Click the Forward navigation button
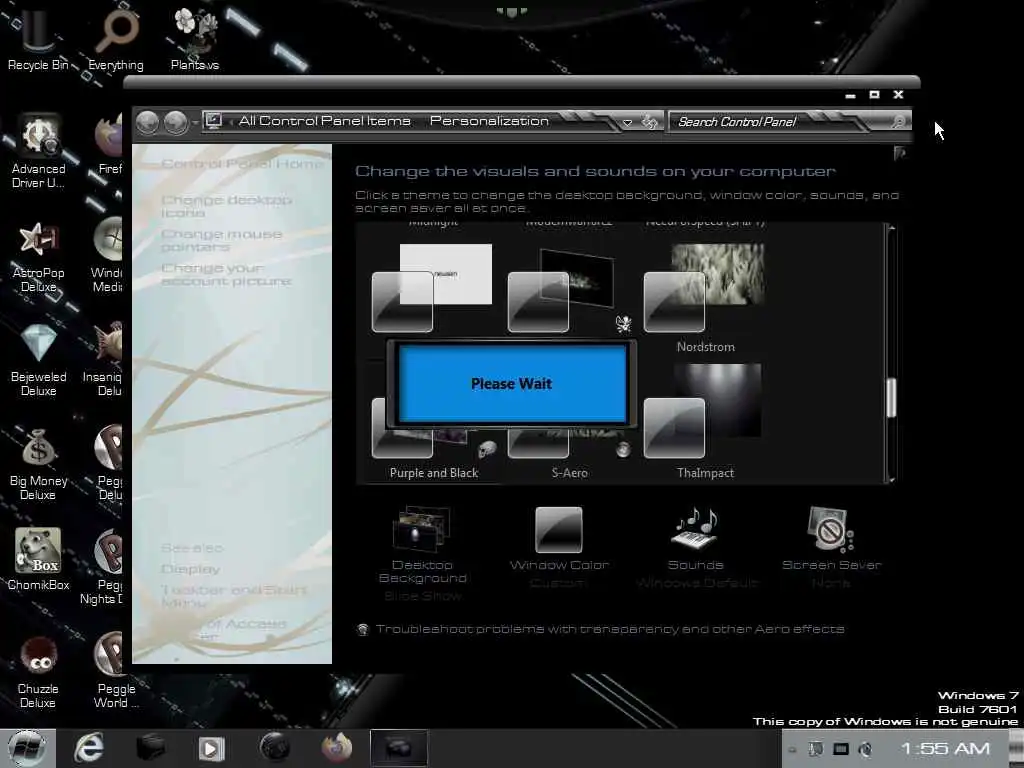 coord(176,122)
